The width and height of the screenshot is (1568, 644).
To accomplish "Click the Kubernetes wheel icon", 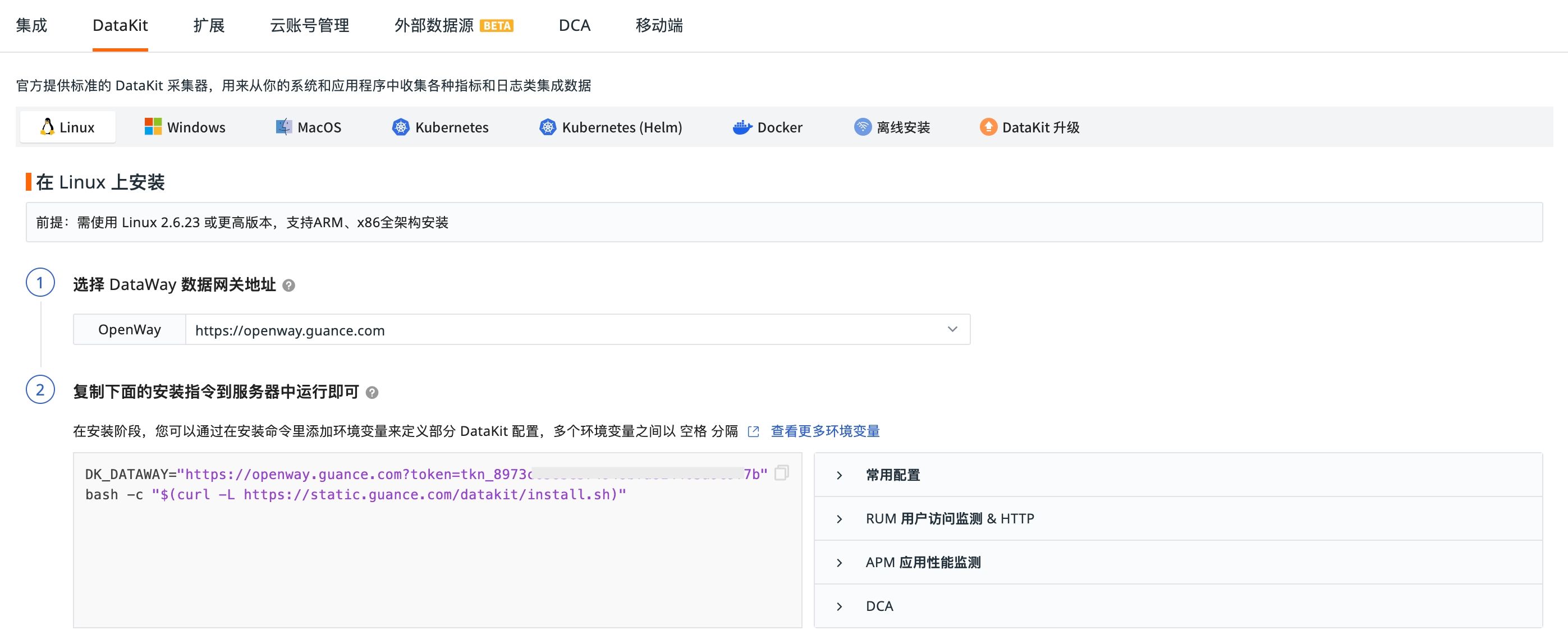I will [401, 127].
